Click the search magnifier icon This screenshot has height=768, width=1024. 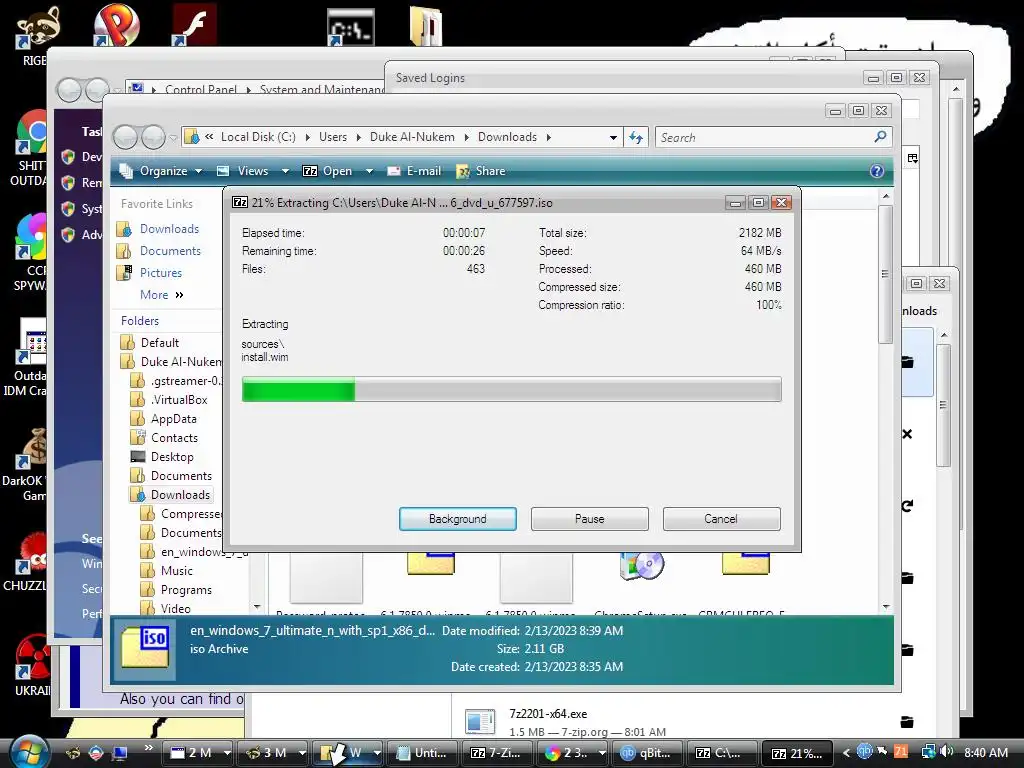880,136
